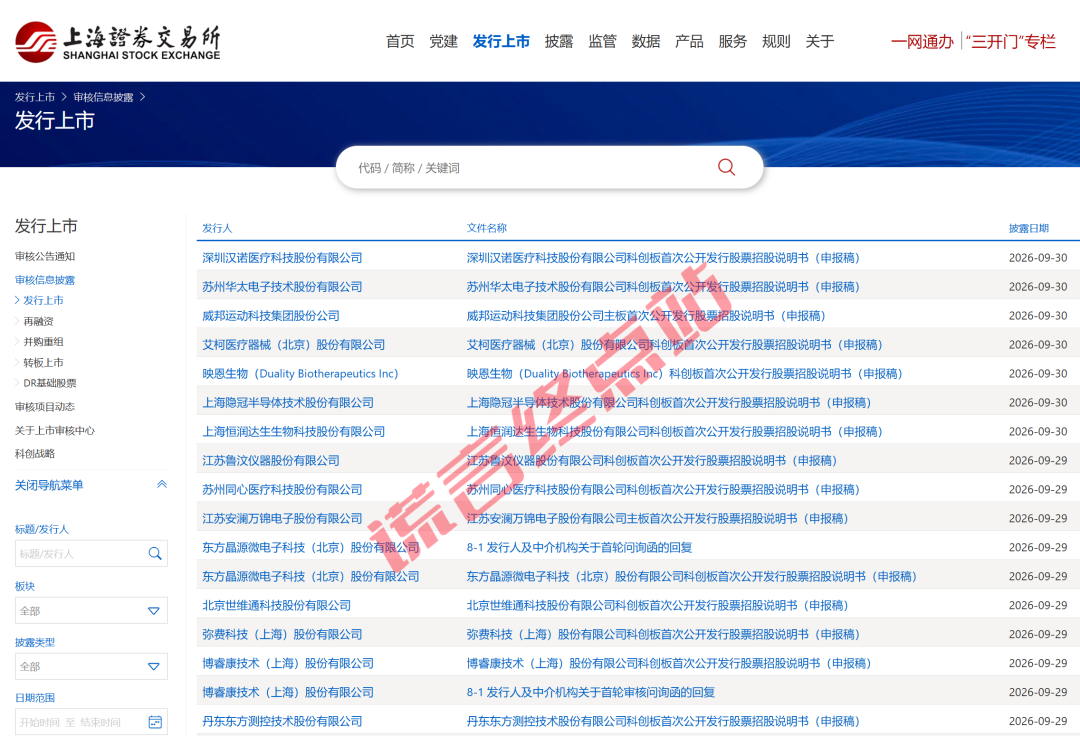Click date 2026-09-30 in 威邦运动科技 row
Screen dimensions: 1080x736
click(x=1038, y=315)
